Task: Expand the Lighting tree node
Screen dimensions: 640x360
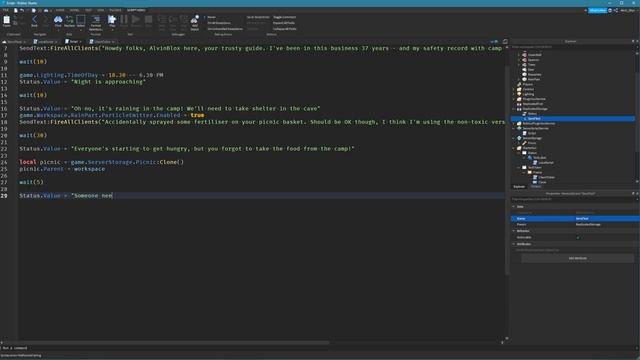Action: (x=514, y=94)
